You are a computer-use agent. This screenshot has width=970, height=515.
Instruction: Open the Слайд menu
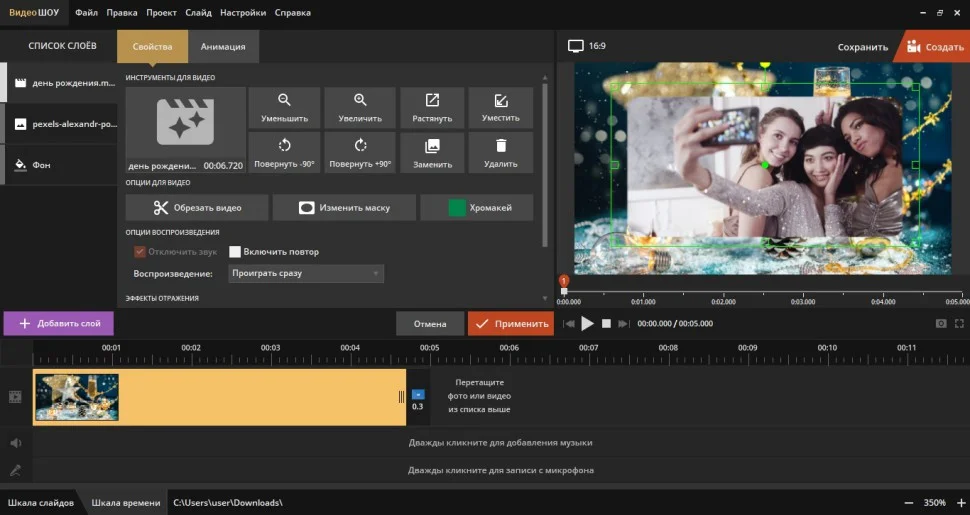[198, 13]
